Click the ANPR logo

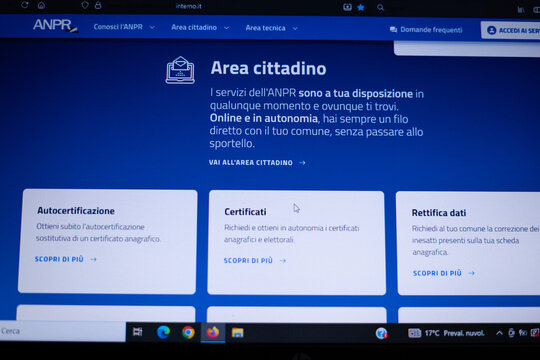[55, 25]
